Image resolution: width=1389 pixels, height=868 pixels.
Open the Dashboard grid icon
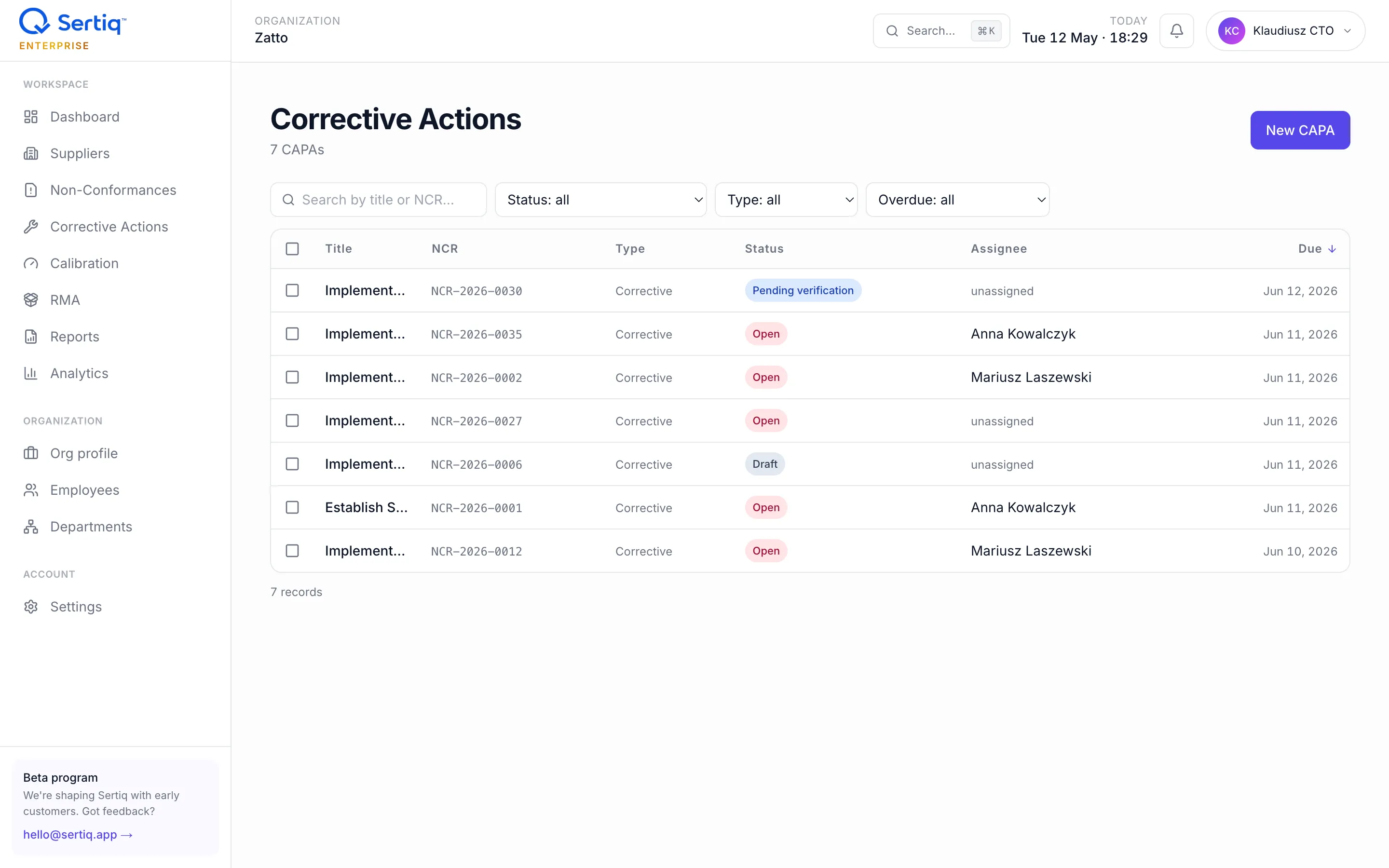tap(31, 117)
